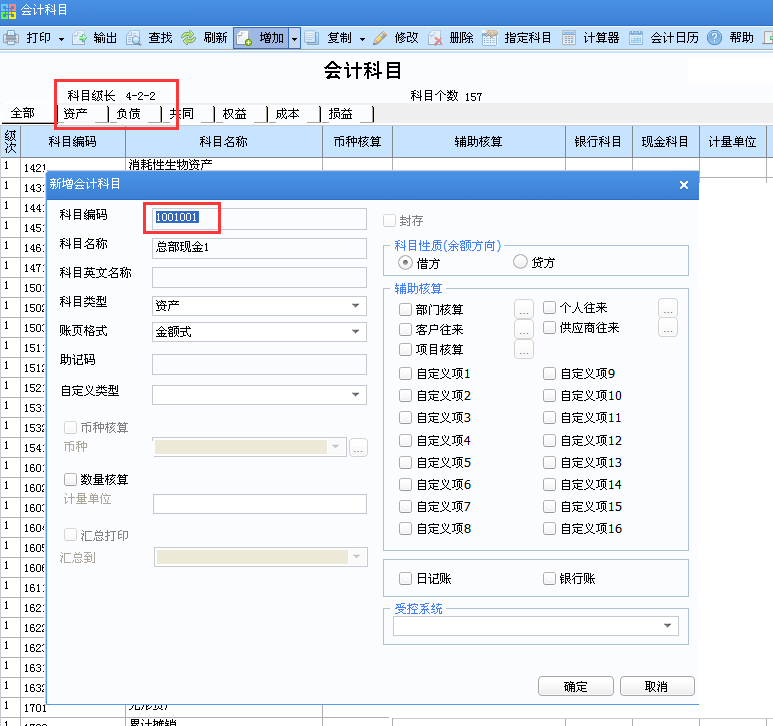Click the Modify (修改) pencil icon
Viewport: 773px width, 726px height.
(x=380, y=38)
